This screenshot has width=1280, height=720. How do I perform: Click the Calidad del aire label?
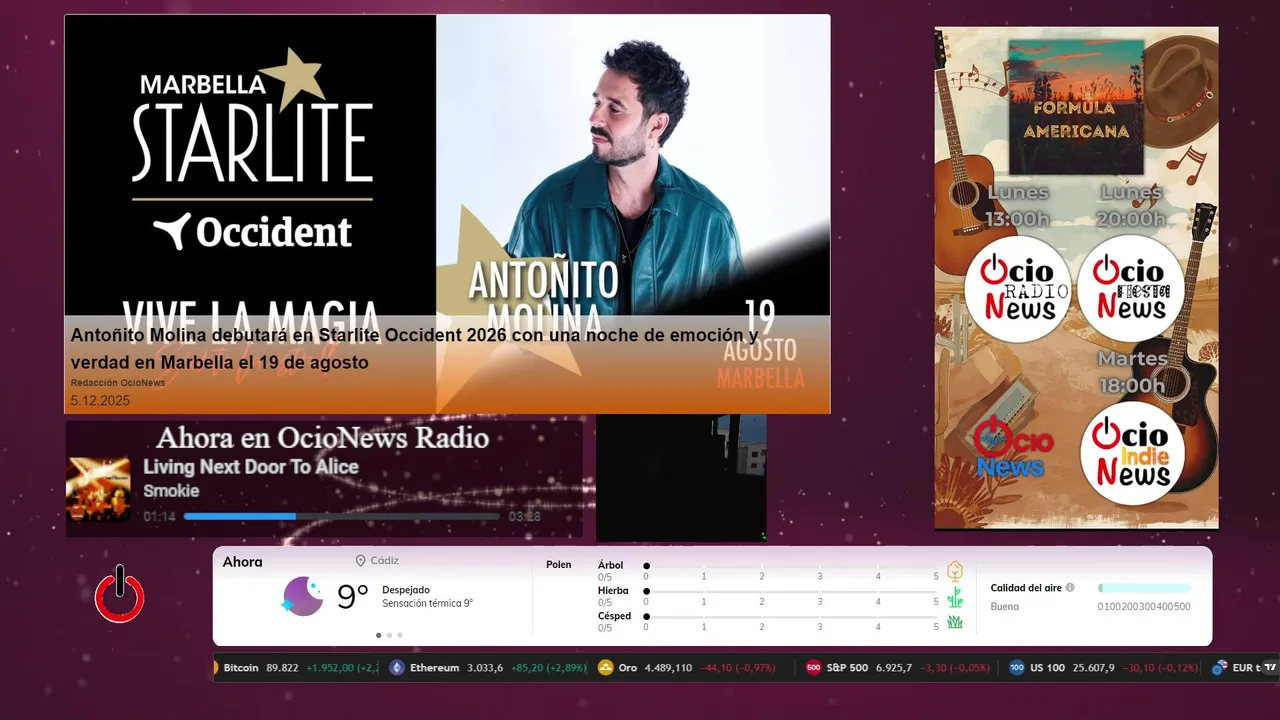(1026, 588)
